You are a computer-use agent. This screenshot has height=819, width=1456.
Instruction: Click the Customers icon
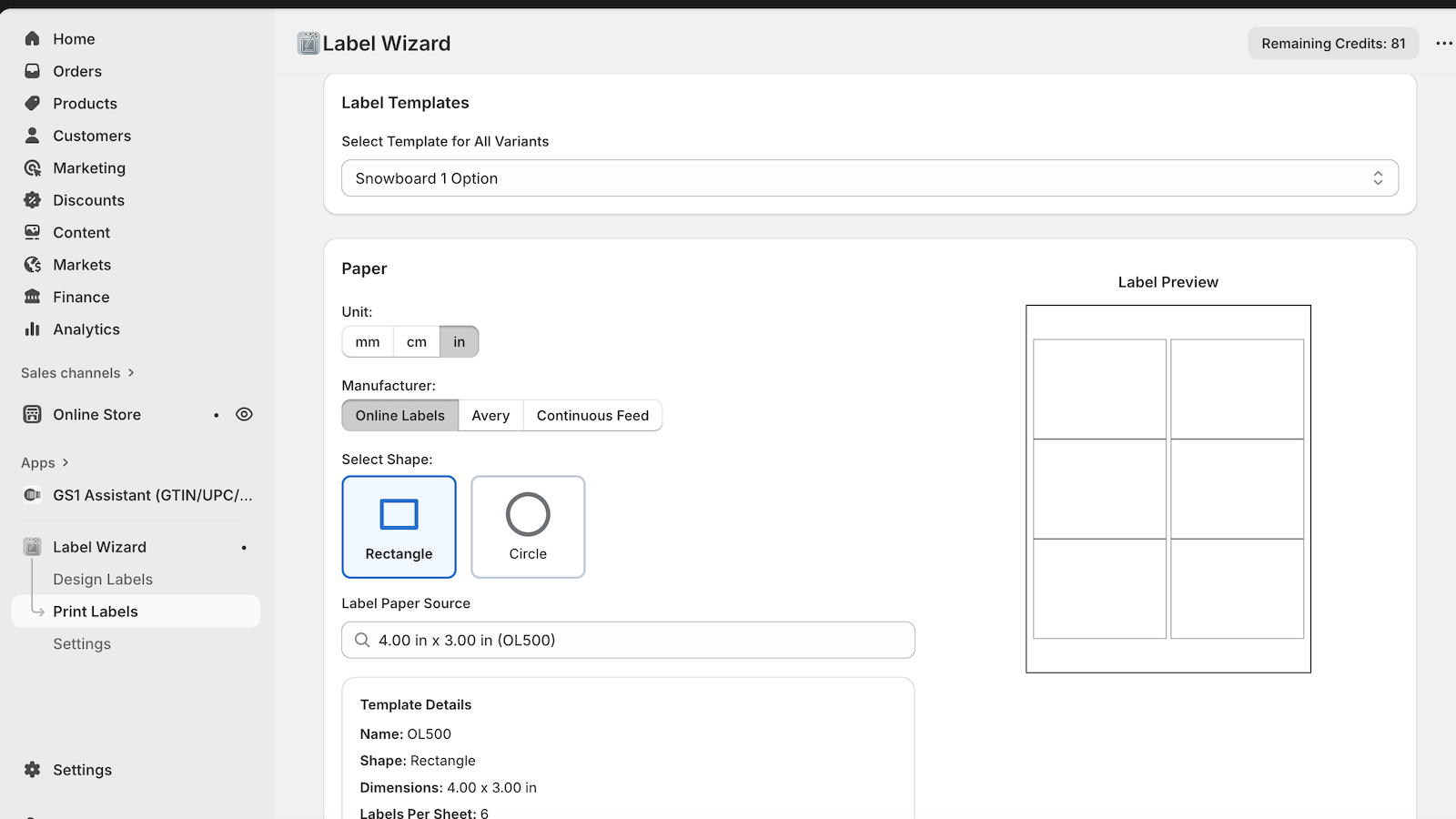(x=32, y=135)
